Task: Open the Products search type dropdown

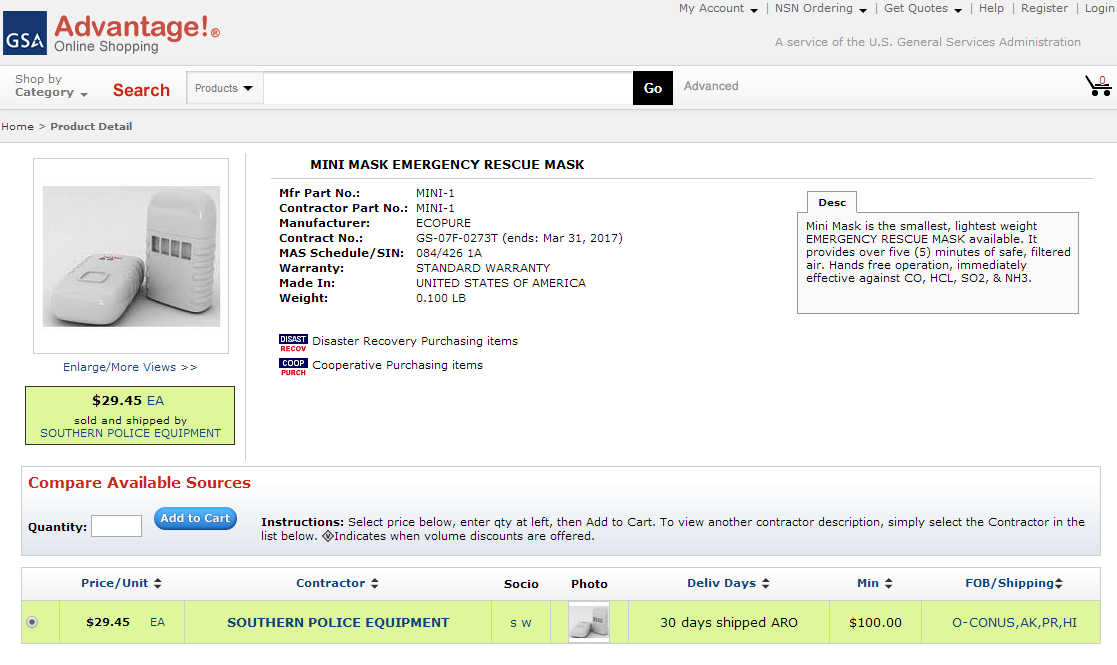Action: coord(224,88)
